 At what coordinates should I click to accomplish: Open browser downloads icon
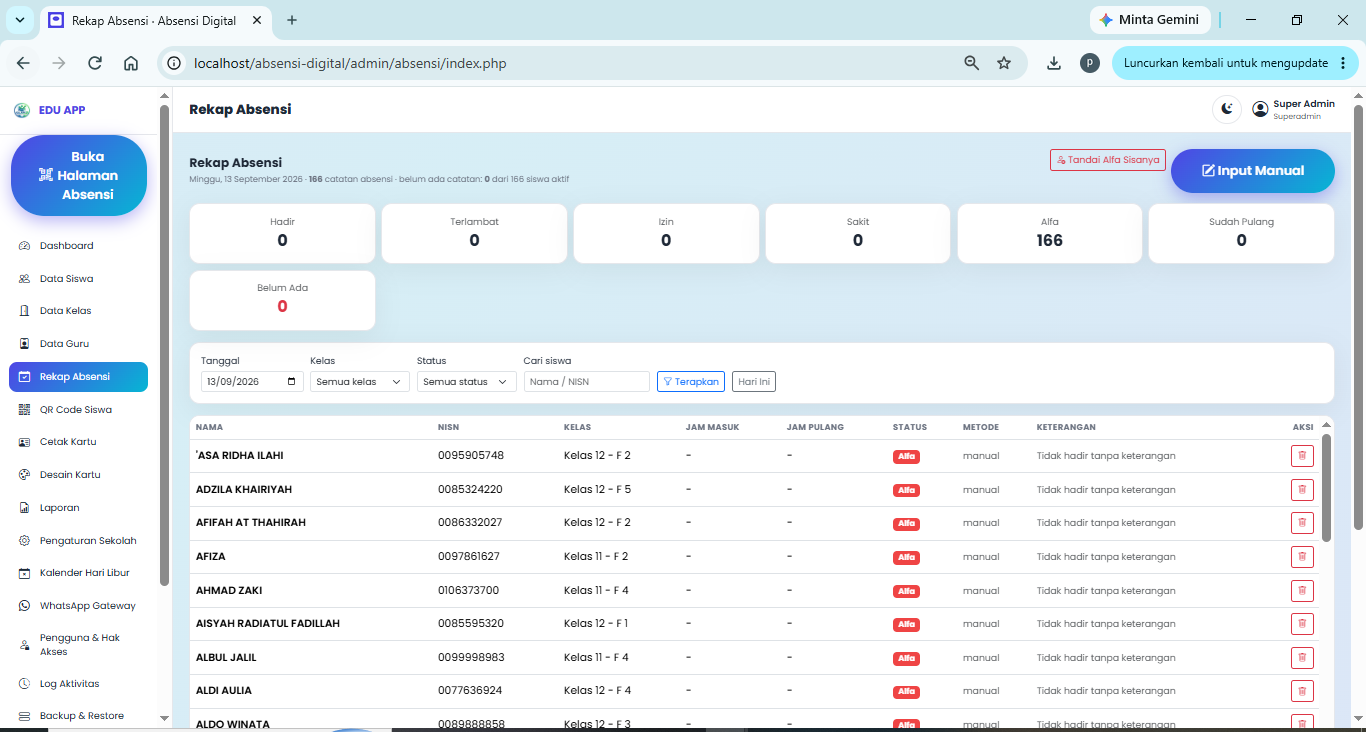(1054, 63)
